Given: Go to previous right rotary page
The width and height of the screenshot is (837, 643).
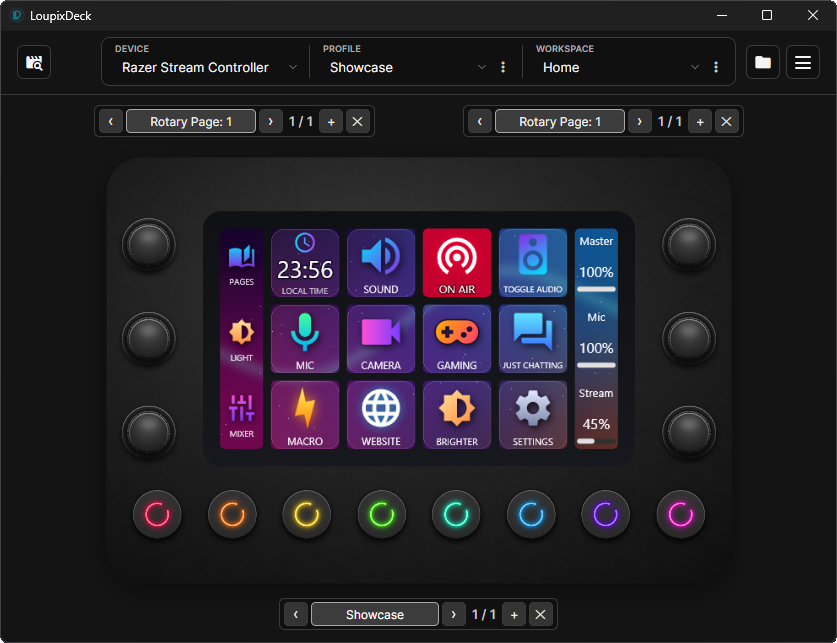Looking at the screenshot, I should coord(480,121).
